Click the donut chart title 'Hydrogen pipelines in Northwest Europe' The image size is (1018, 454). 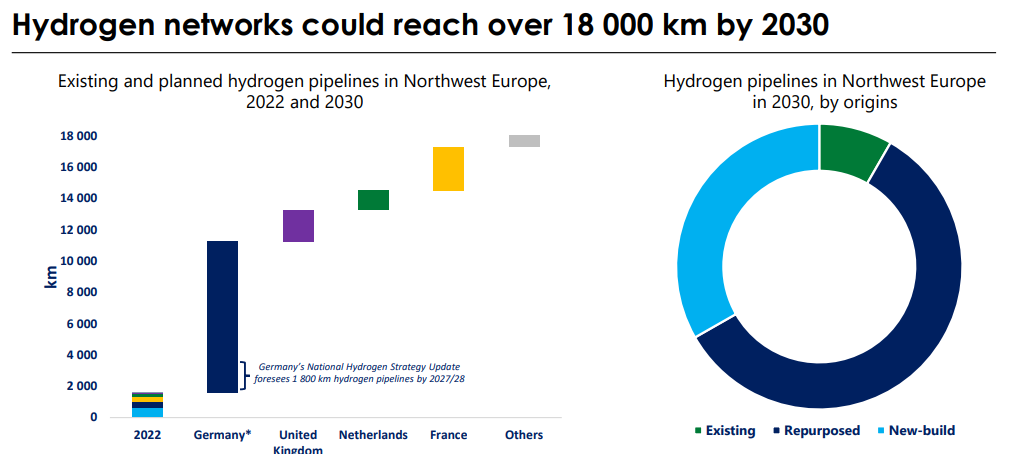(x=825, y=92)
